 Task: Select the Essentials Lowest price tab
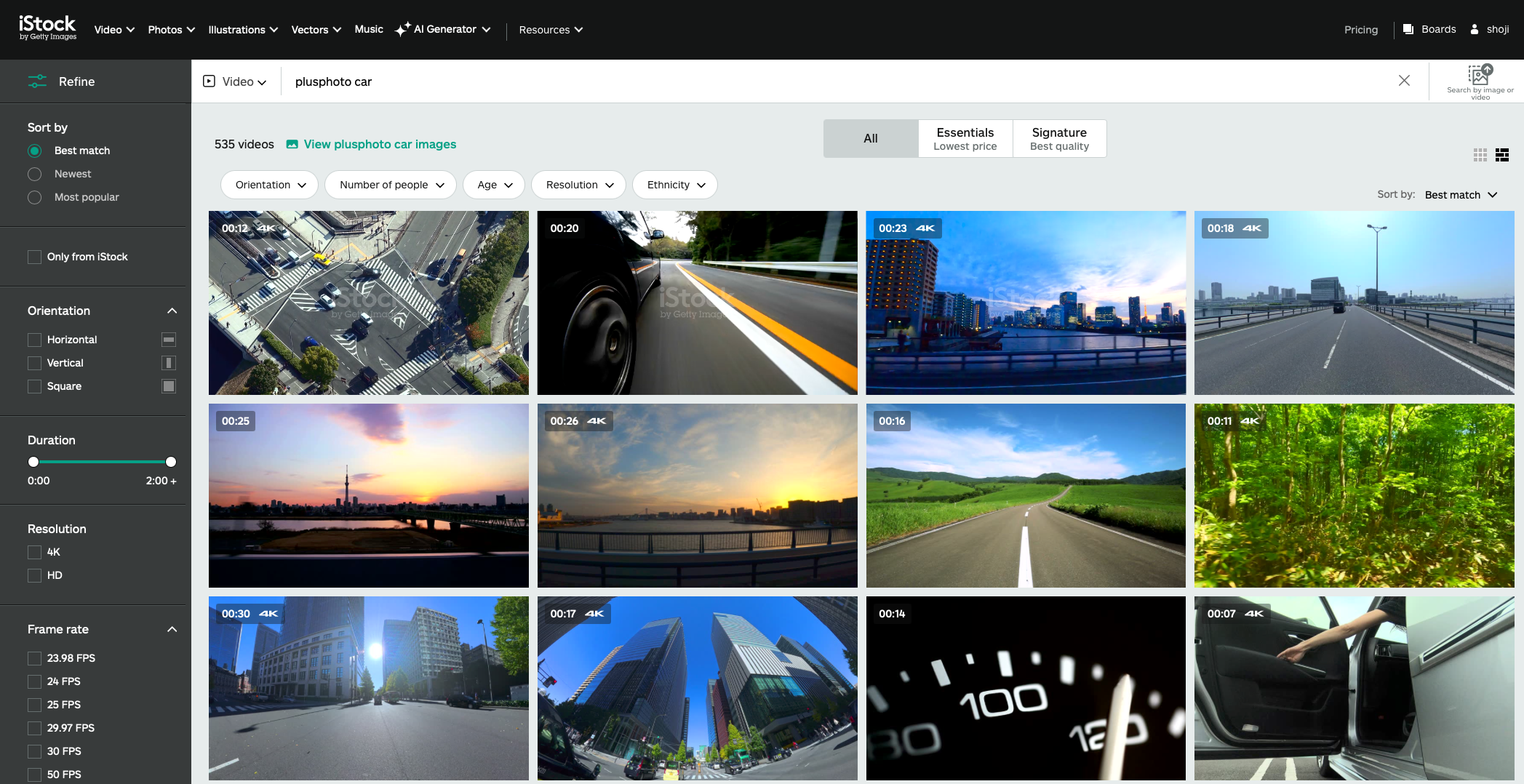click(965, 138)
